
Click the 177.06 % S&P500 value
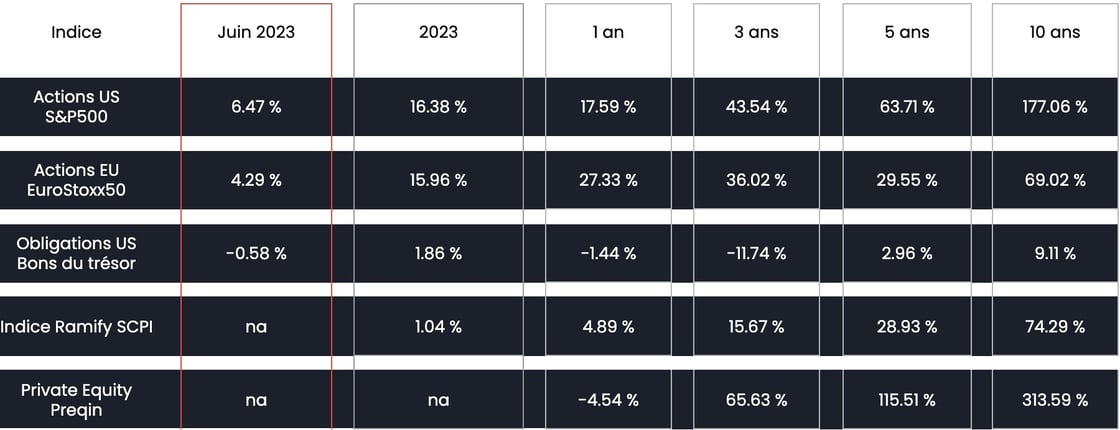1055,107
